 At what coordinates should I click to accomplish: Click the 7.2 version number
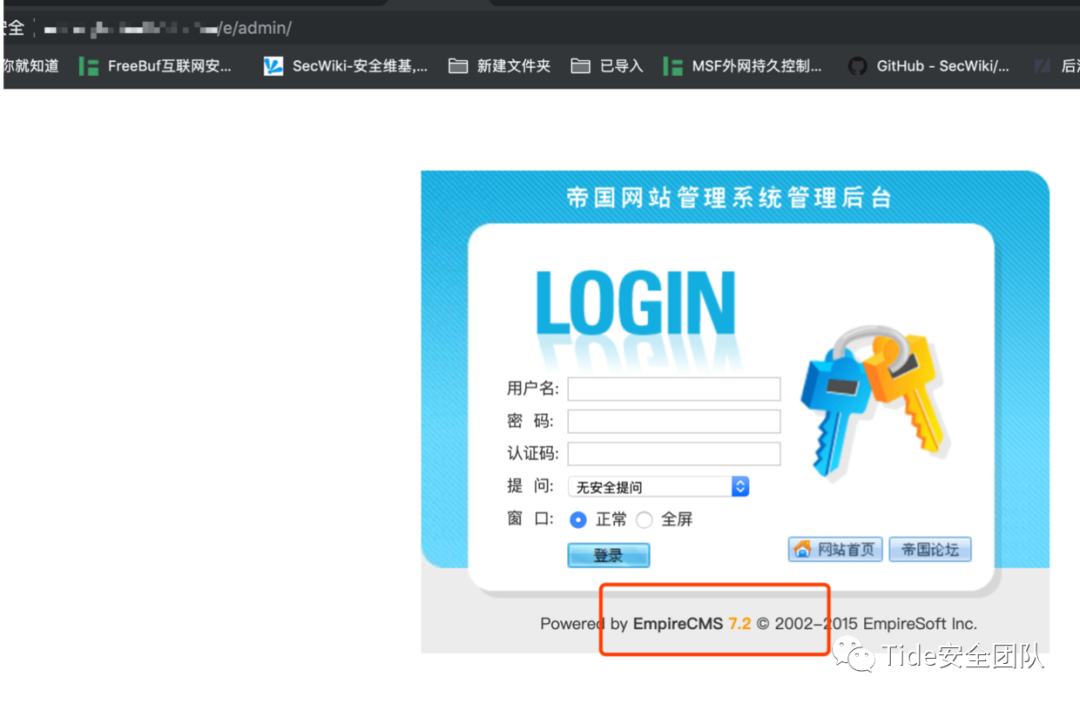click(x=740, y=623)
